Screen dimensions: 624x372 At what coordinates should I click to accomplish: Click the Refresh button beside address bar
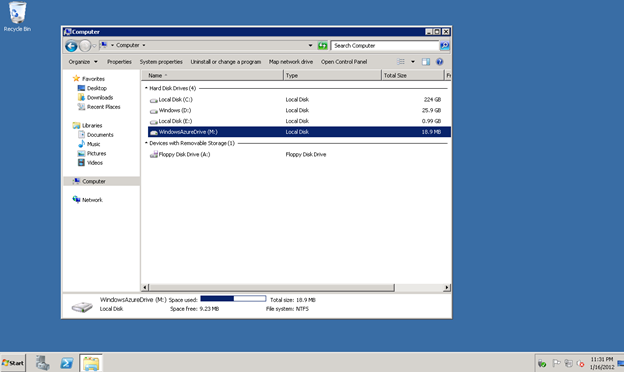click(322, 46)
